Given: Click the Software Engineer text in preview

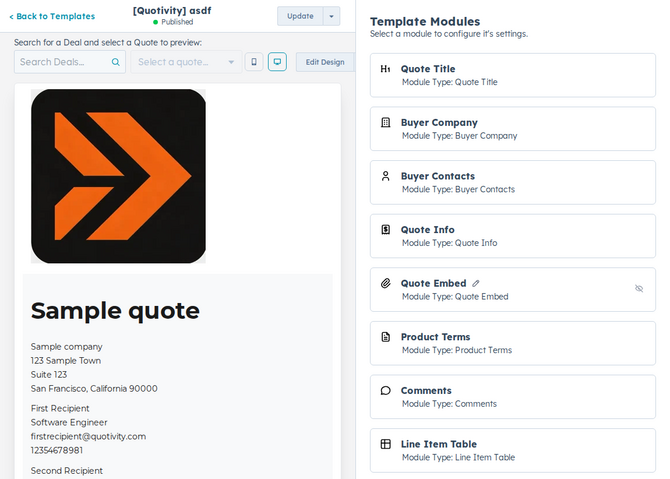Looking at the screenshot, I should pos(69,422).
